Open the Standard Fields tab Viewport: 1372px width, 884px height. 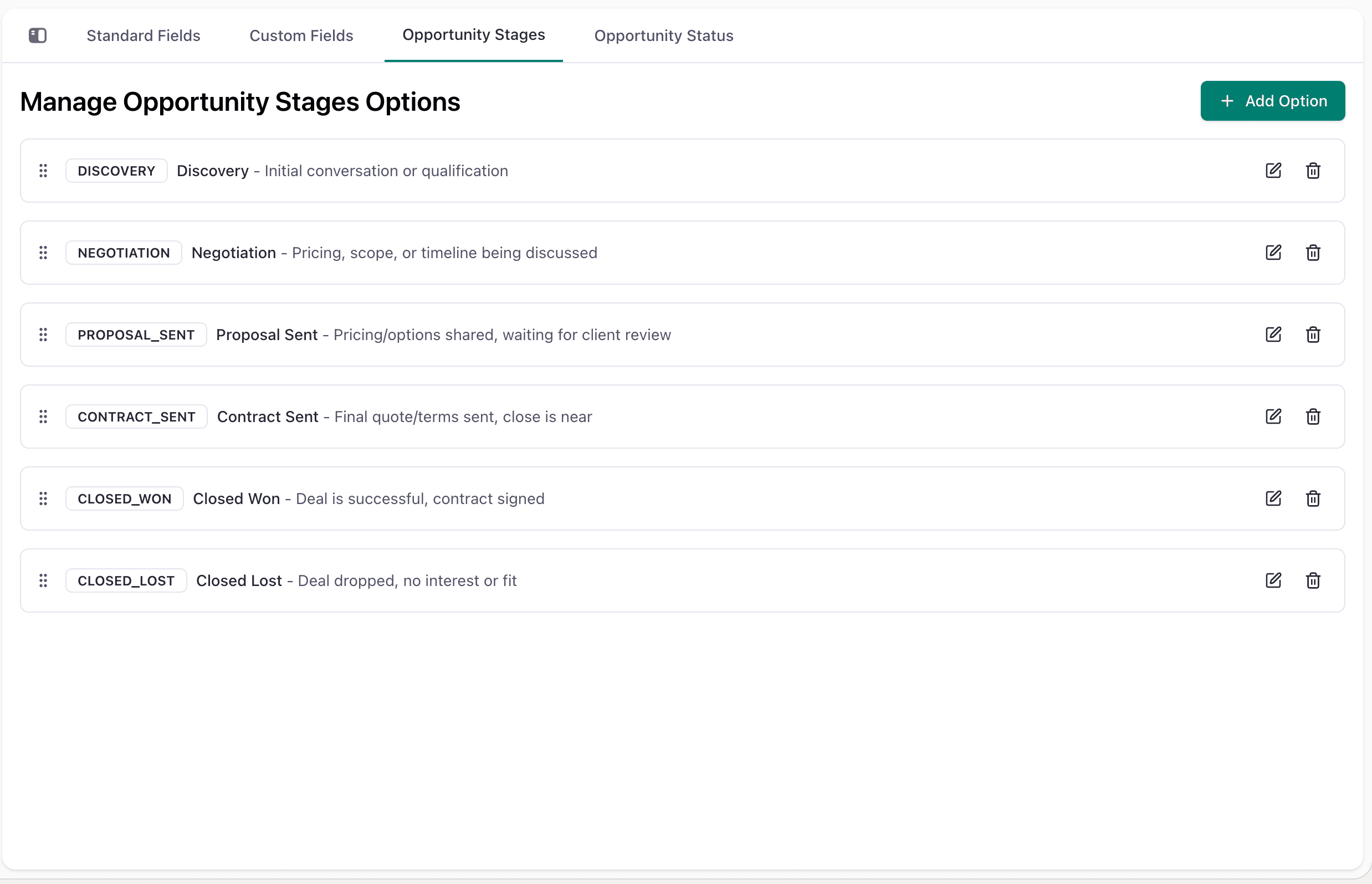[x=144, y=35]
